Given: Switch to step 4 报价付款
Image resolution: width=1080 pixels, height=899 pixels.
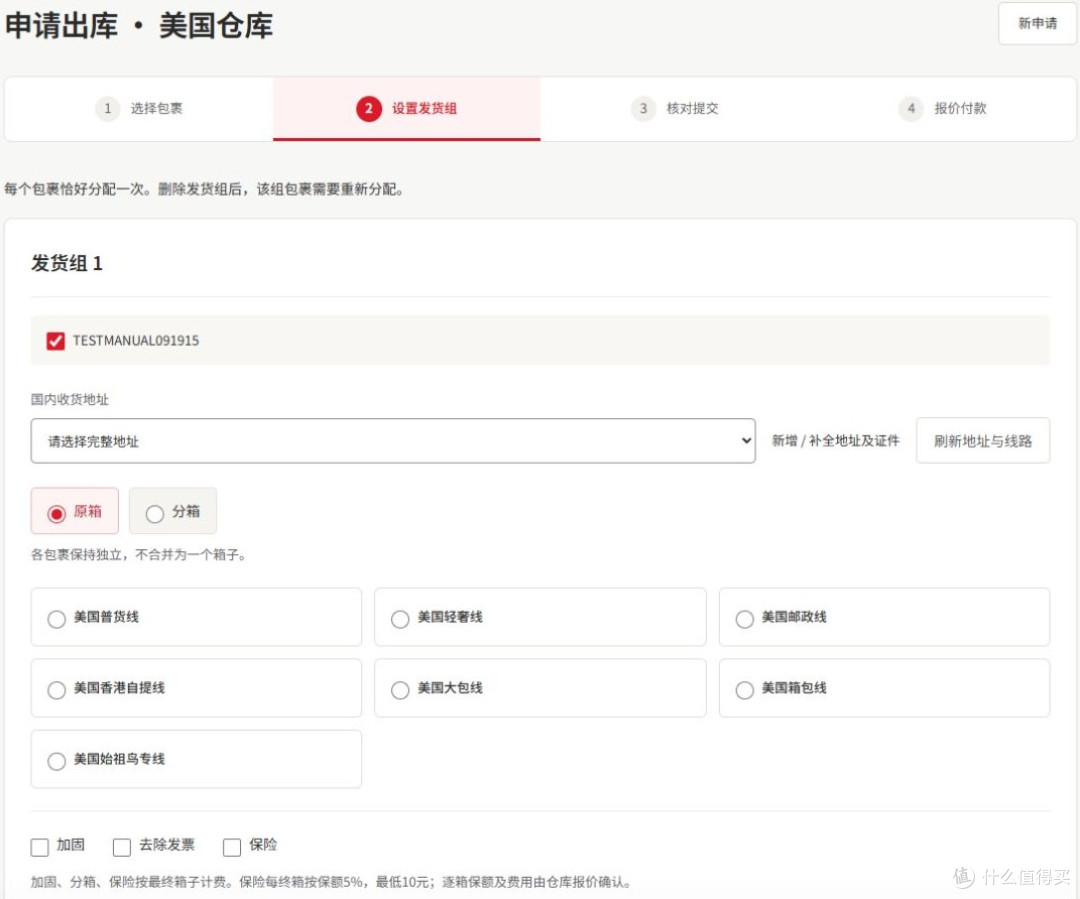Looking at the screenshot, I should click(942, 109).
